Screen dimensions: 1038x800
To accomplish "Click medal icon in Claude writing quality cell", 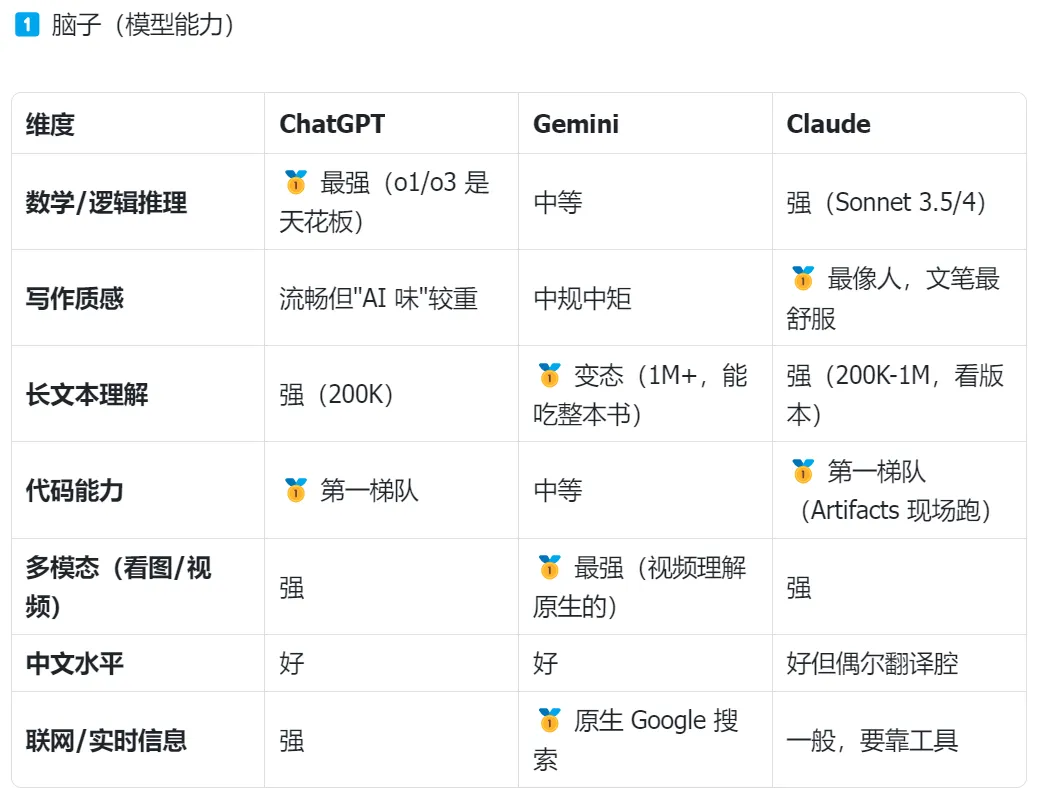I will pyautogui.click(x=803, y=278).
